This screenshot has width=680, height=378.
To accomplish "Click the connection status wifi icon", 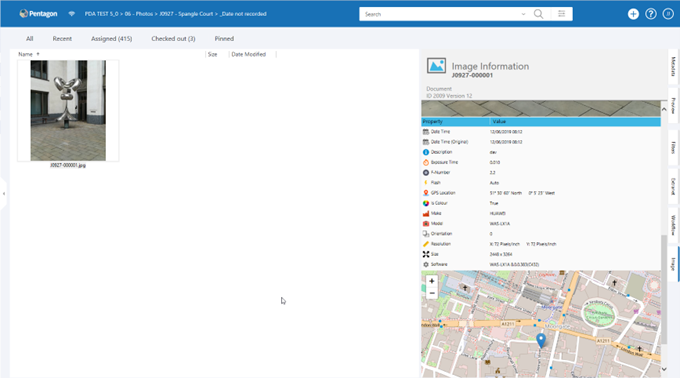I will (x=72, y=14).
